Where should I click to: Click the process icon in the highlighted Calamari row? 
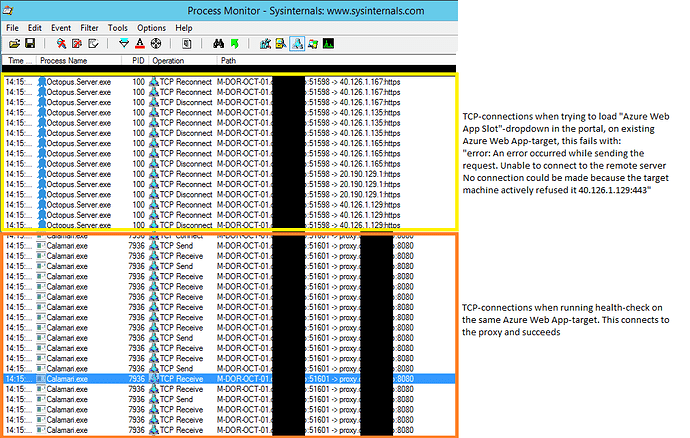(x=41, y=379)
